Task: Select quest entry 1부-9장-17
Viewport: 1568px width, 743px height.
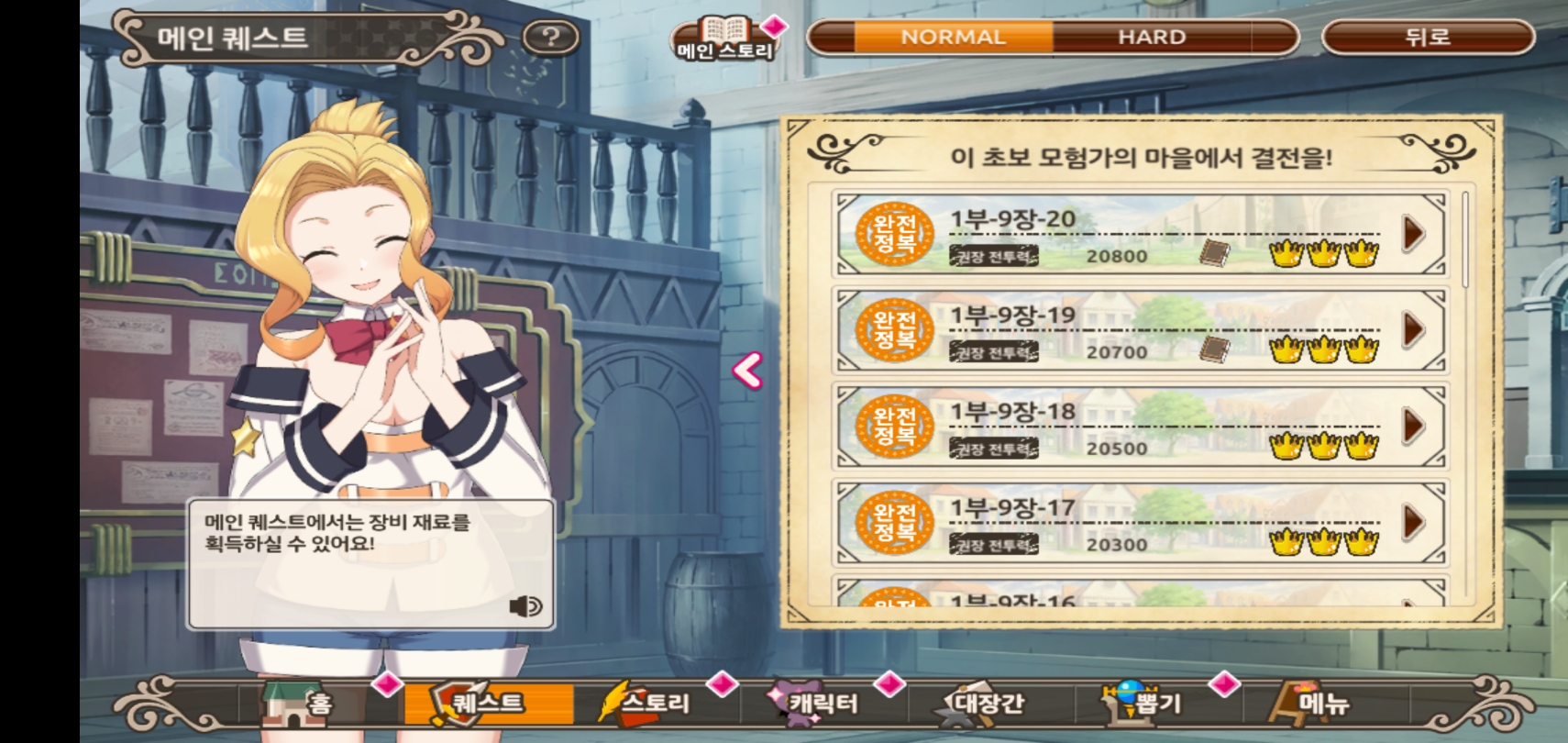Action: [x=1141, y=522]
